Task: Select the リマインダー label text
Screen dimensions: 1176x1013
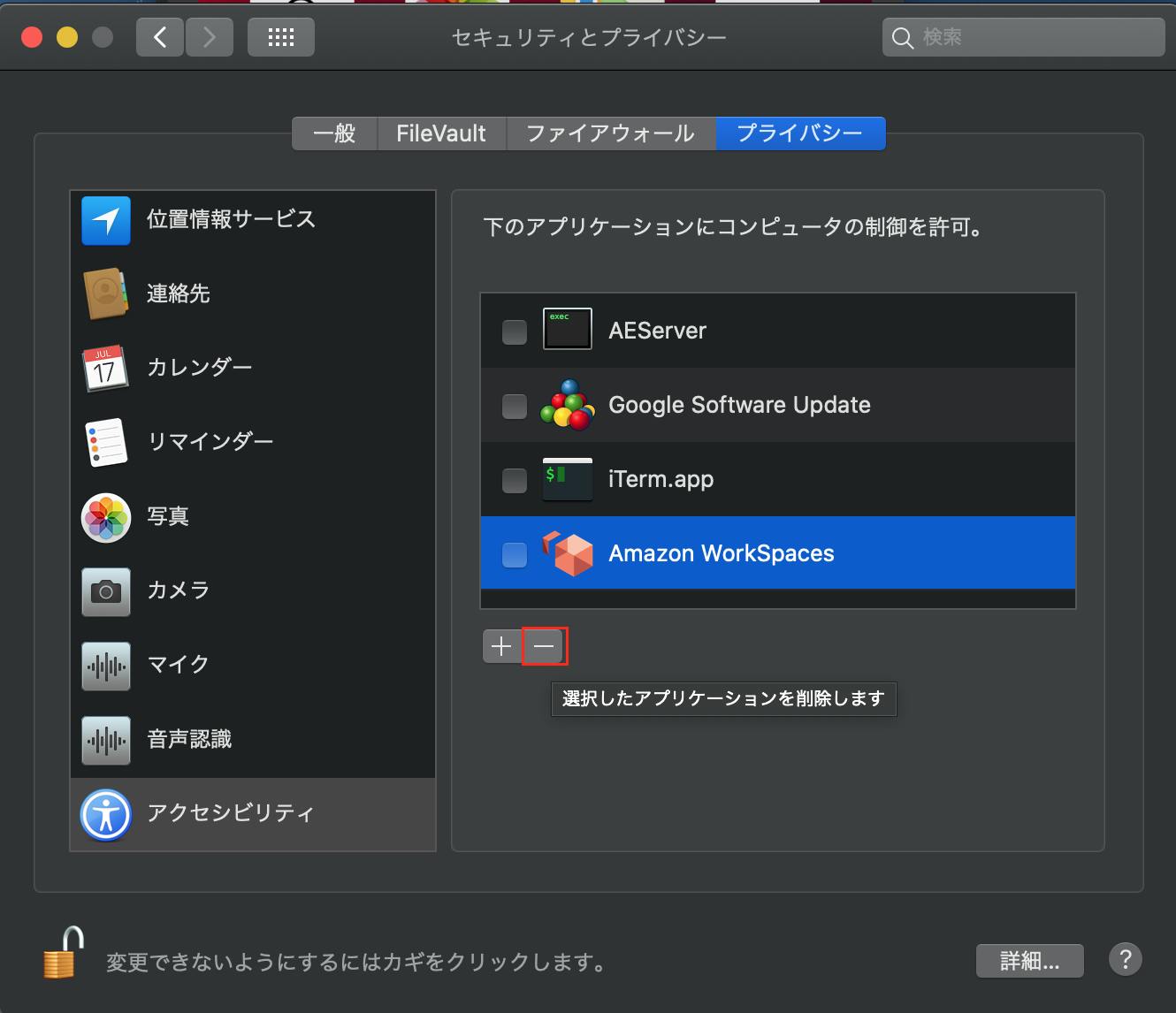Action: tap(210, 442)
